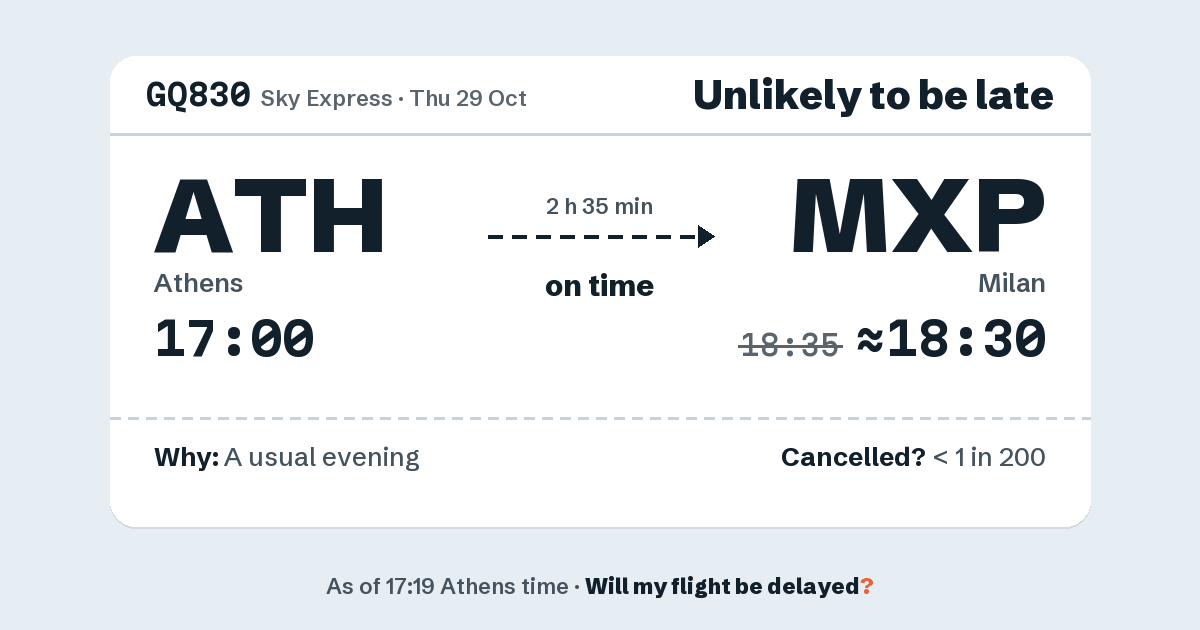Click the struck-through 18:35 scheduled arrival
Viewport: 1200px width, 630px height.
click(x=790, y=345)
